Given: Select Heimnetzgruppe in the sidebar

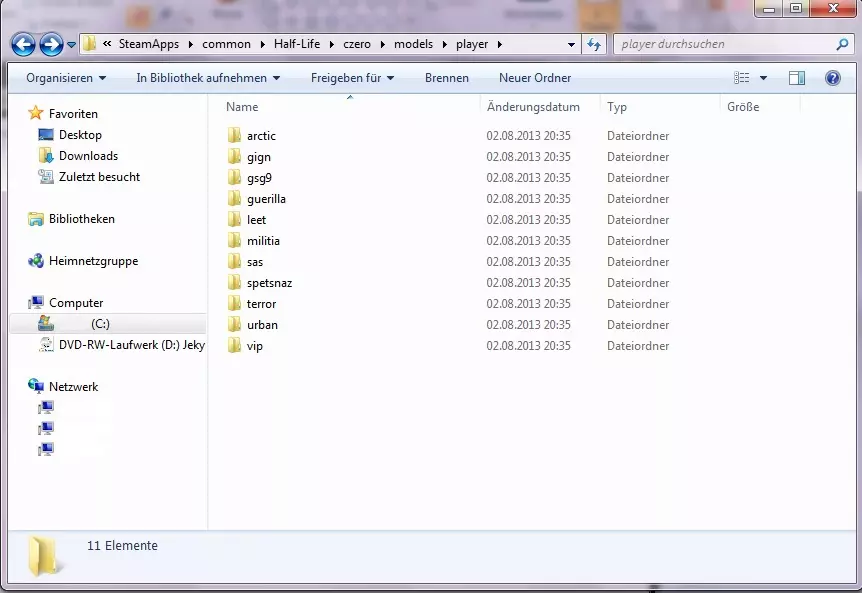Looking at the screenshot, I should click(x=93, y=261).
